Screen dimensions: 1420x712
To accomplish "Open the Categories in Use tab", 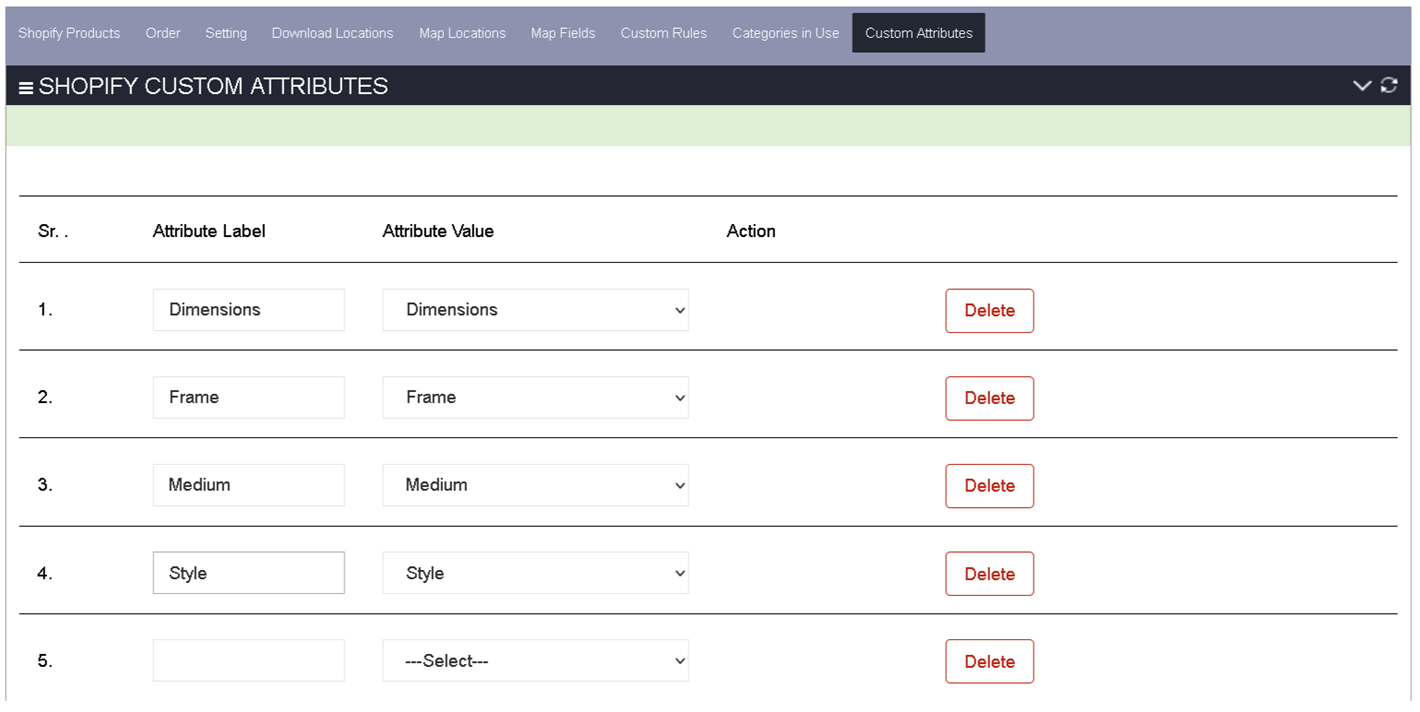I will pos(786,33).
